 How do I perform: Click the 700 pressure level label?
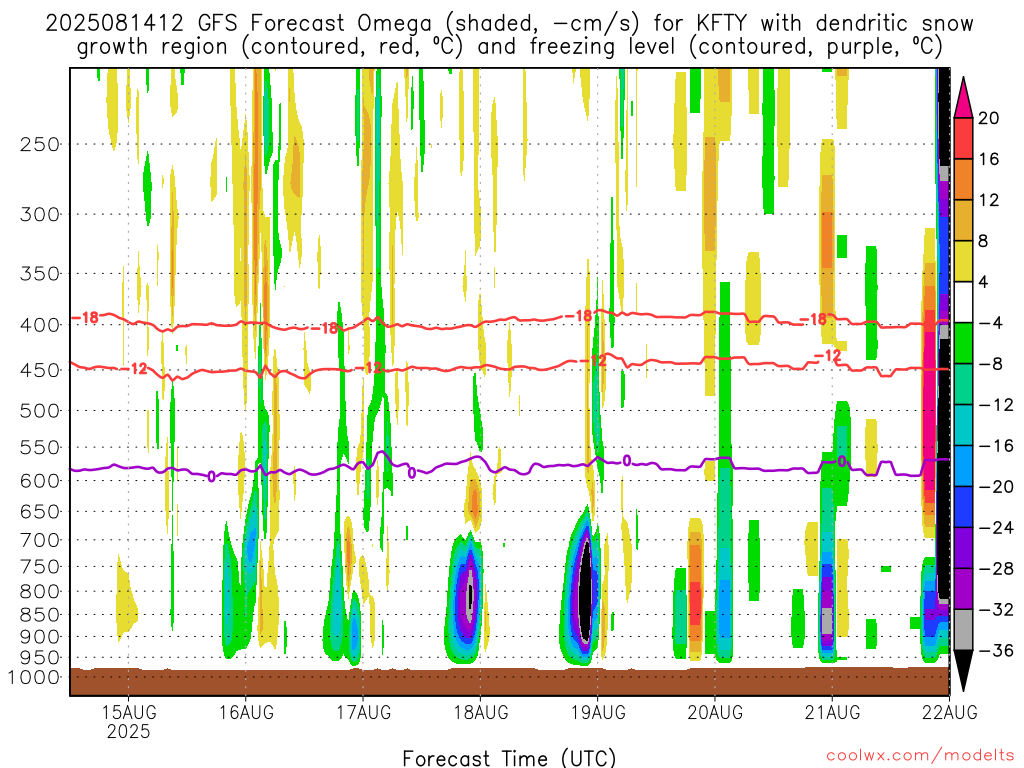40,540
